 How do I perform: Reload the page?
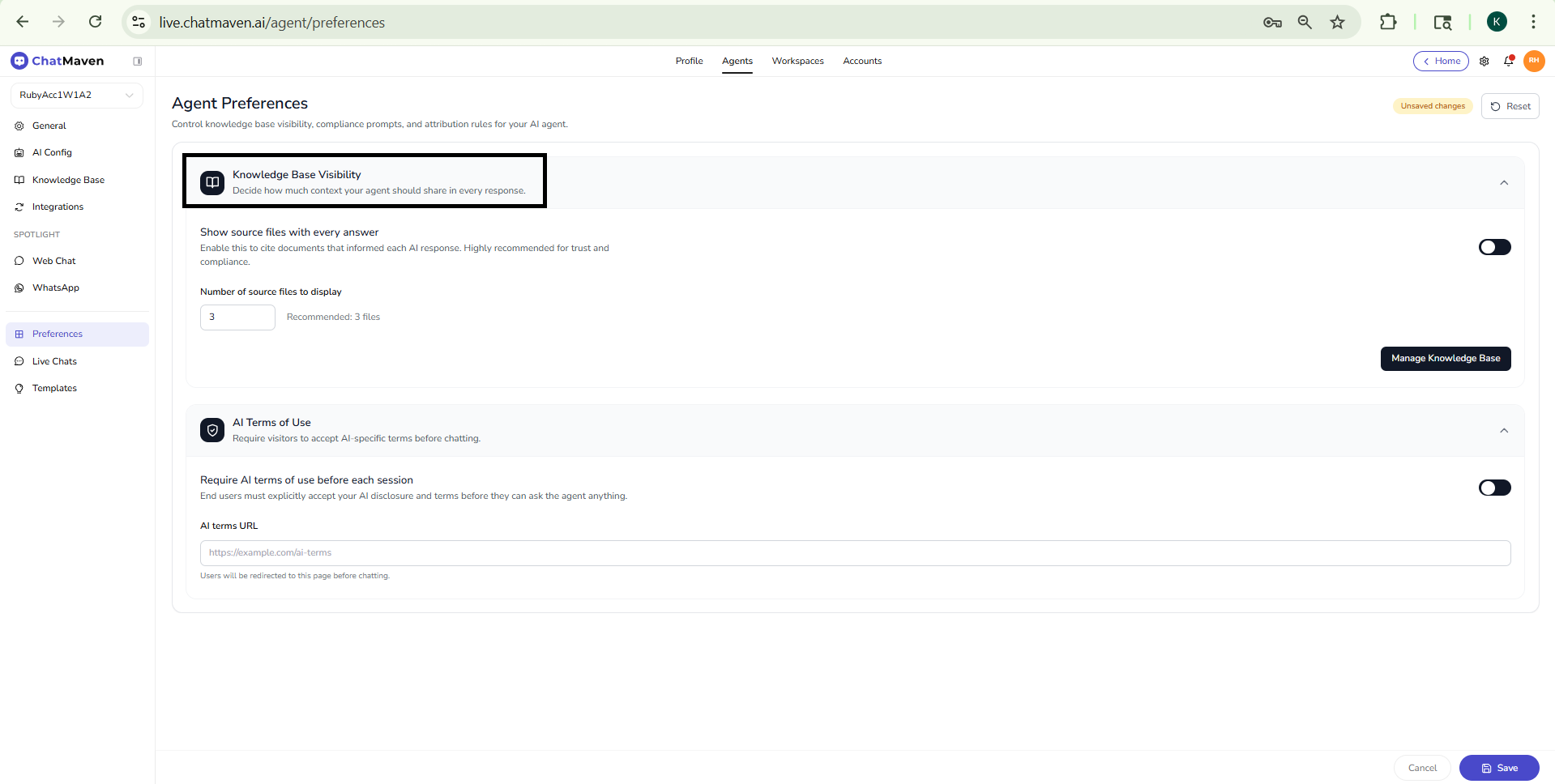[96, 22]
